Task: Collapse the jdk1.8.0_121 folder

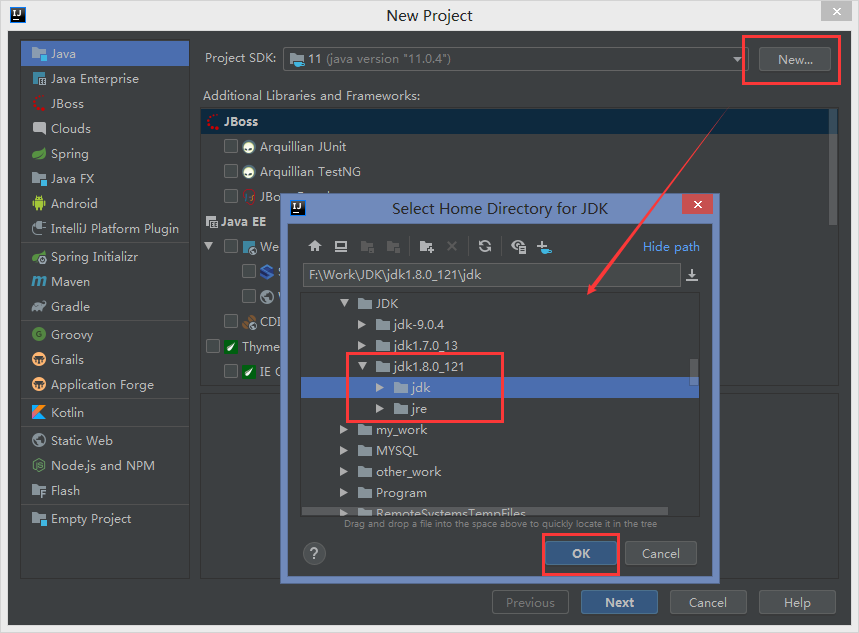Action: click(363, 365)
